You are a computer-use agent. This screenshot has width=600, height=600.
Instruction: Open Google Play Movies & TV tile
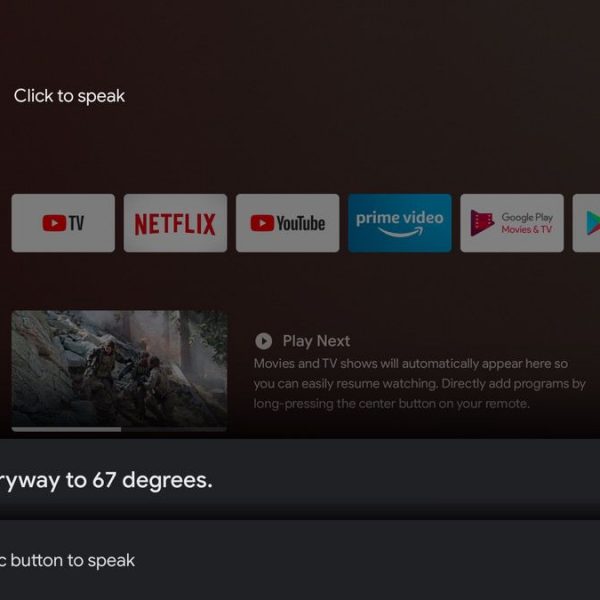click(512, 223)
